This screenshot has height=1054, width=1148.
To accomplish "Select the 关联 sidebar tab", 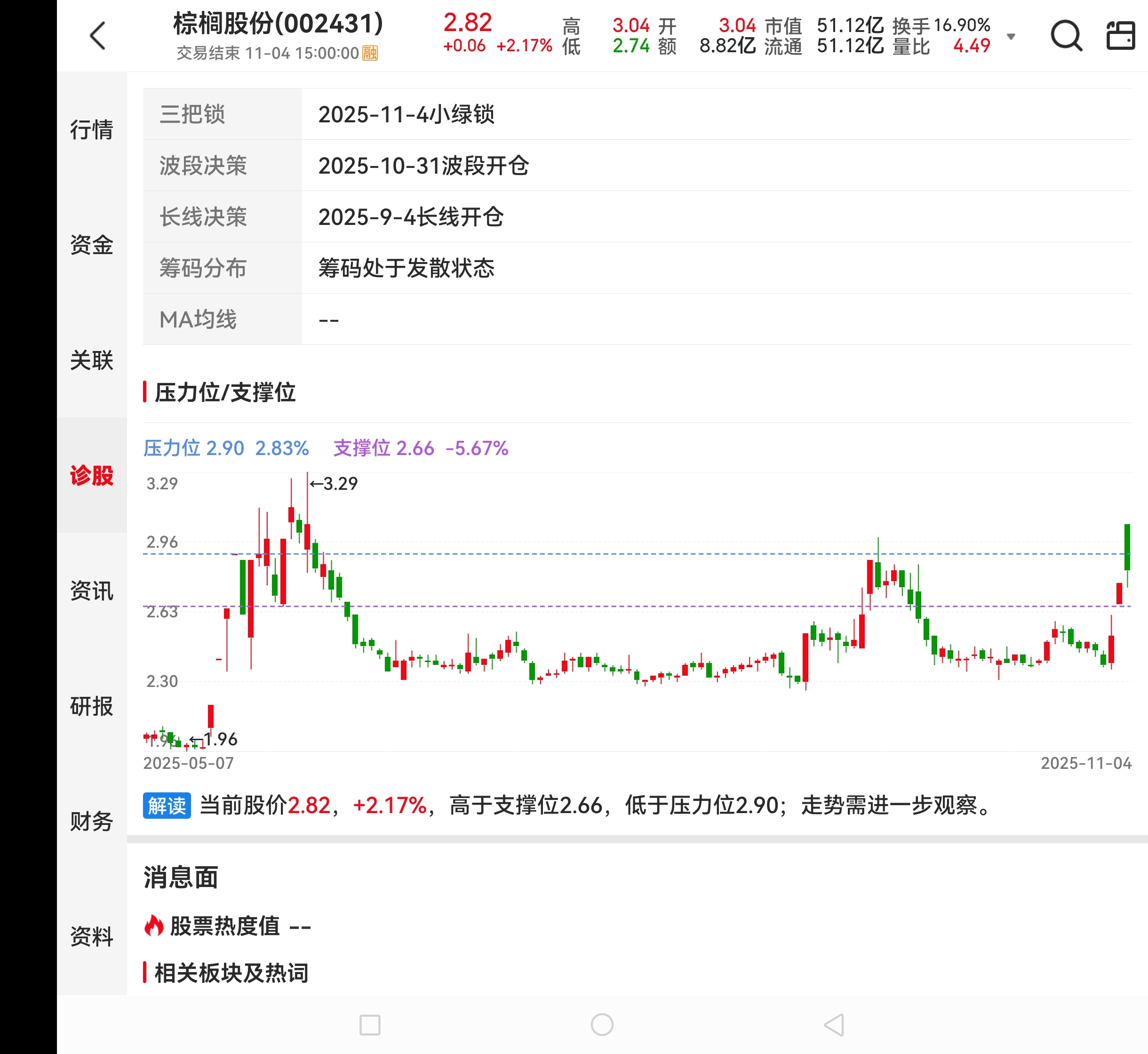I will 91,360.
